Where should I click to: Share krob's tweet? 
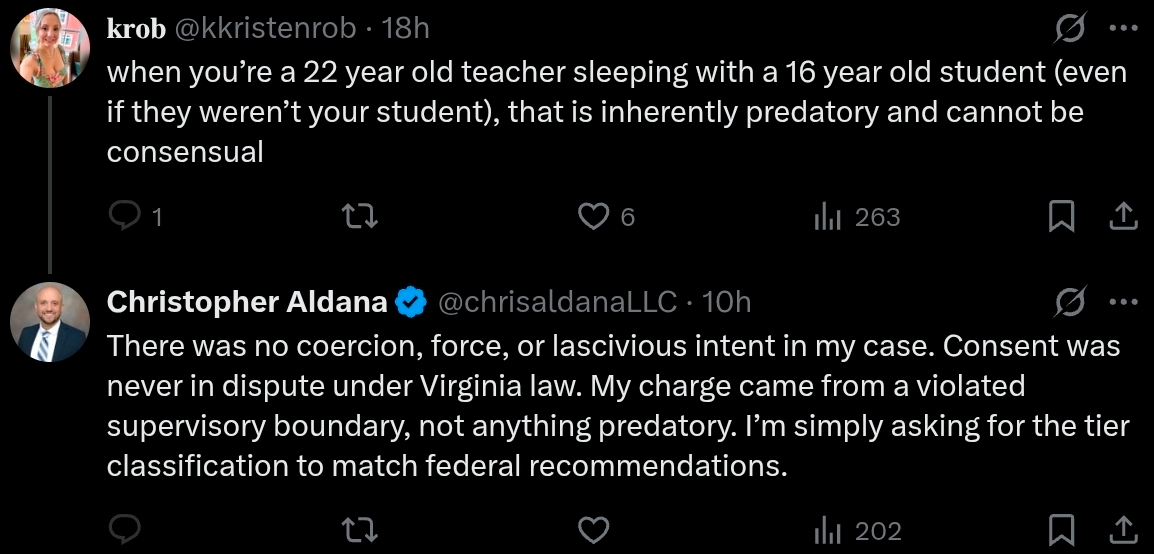(x=1122, y=216)
